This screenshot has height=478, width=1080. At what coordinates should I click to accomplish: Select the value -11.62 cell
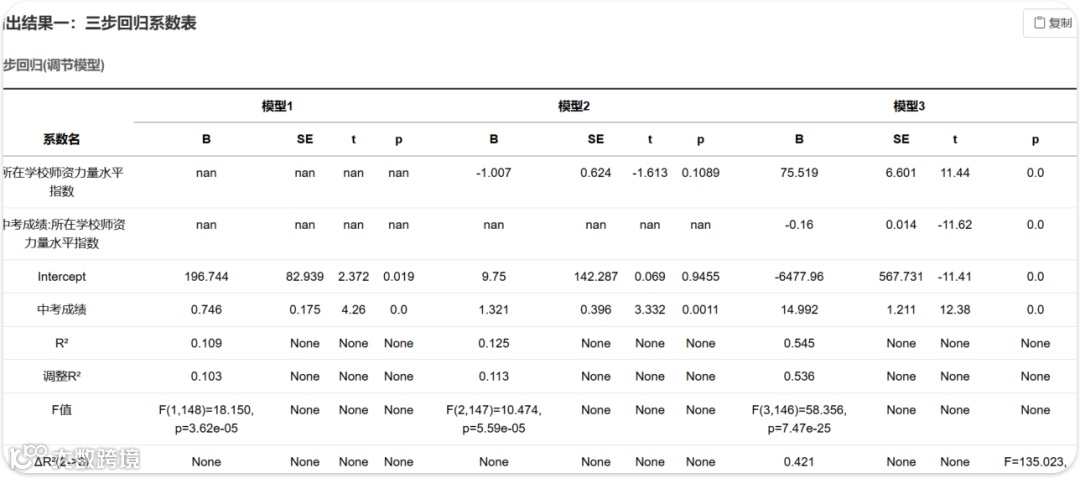pyautogui.click(x=955, y=225)
